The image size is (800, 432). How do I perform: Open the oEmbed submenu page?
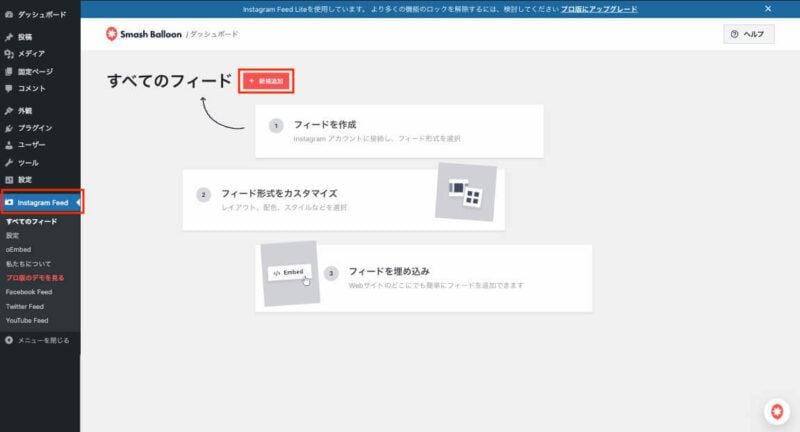pyautogui.click(x=18, y=249)
